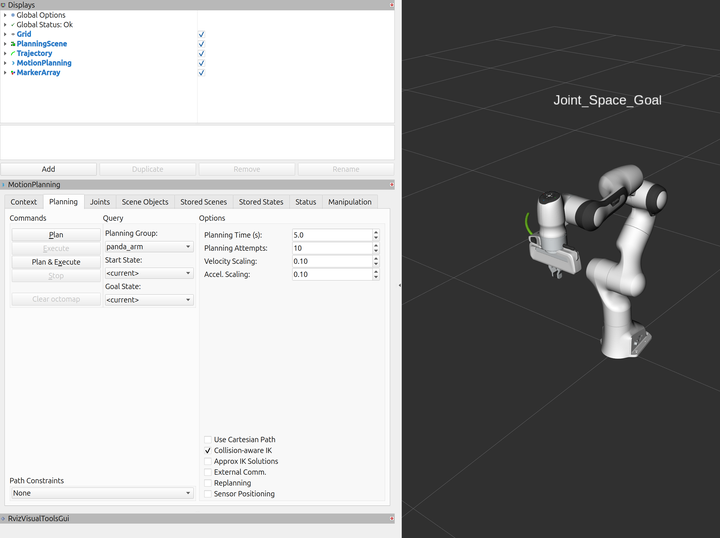720x538 pixels.
Task: Decrease Accel. Scaling with down arrow
Action: (x=376, y=277)
